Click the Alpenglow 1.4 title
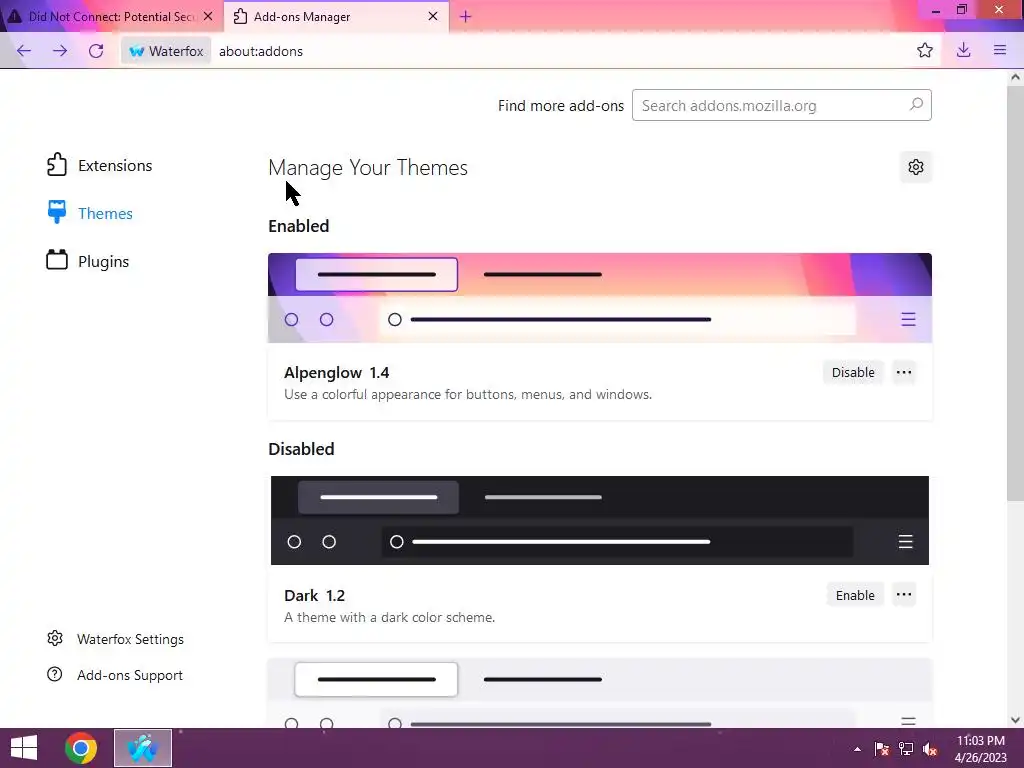This screenshot has height=768, width=1024. point(336,372)
